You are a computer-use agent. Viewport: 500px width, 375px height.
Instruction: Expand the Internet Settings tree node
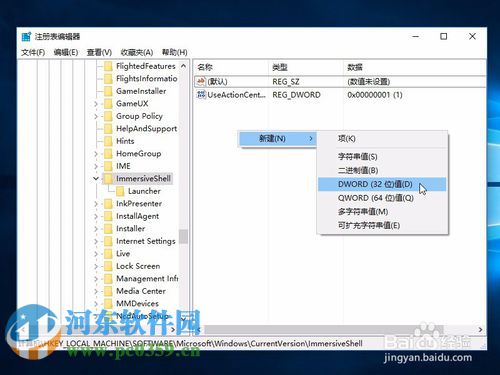tap(96, 241)
